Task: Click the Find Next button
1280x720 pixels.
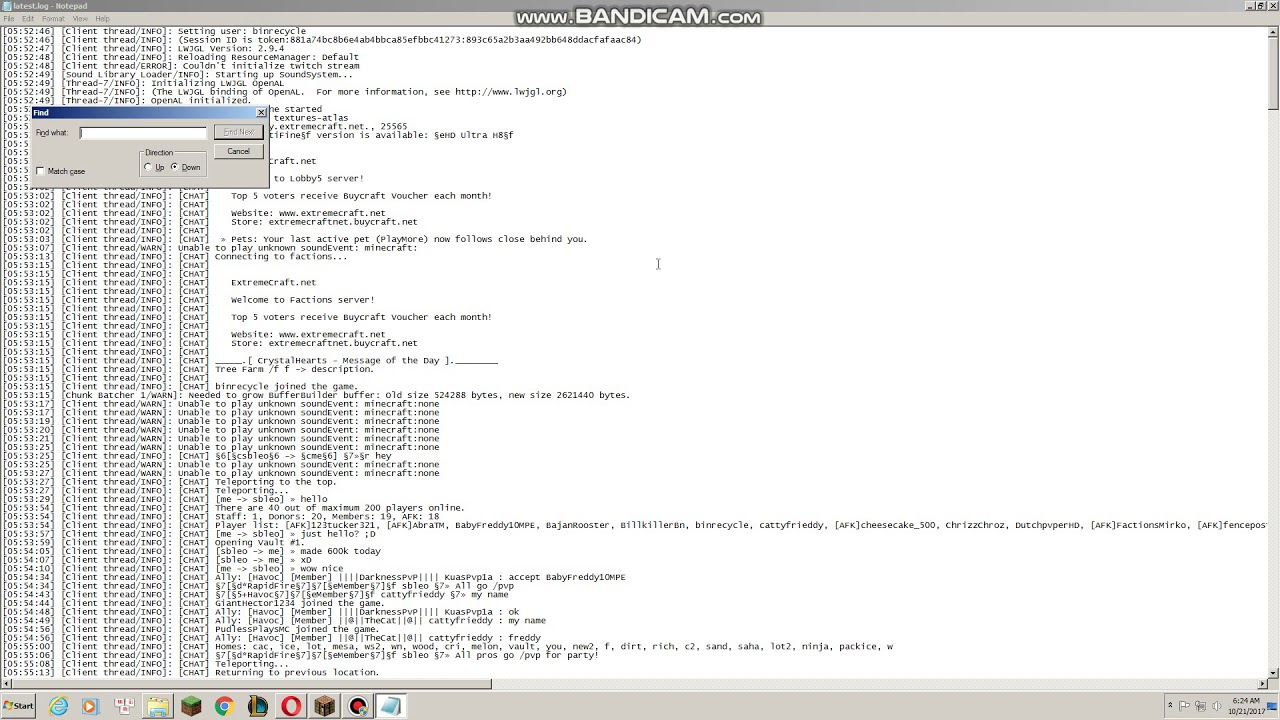Action: pyautogui.click(x=238, y=132)
